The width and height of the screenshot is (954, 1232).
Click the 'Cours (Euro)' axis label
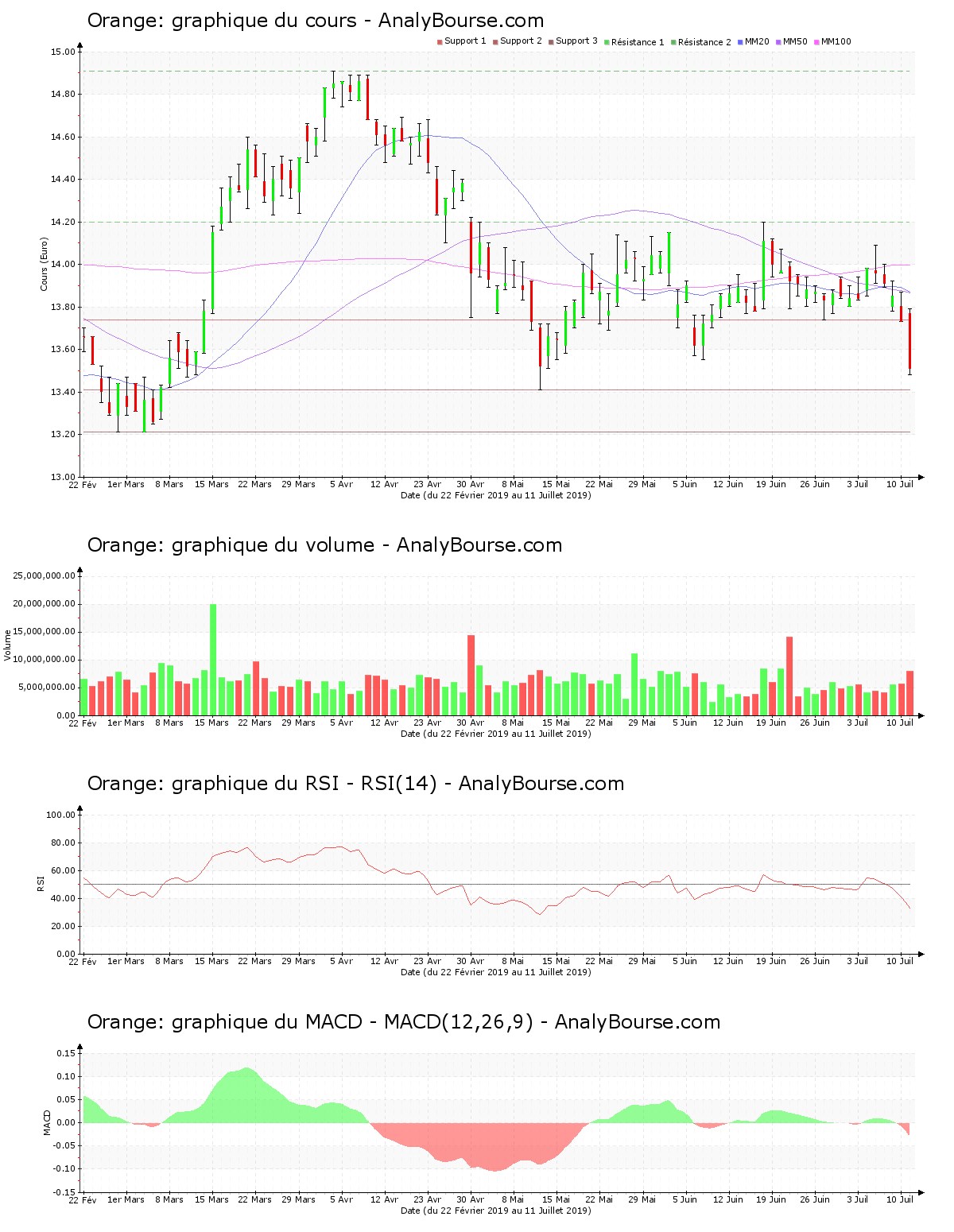(45, 264)
